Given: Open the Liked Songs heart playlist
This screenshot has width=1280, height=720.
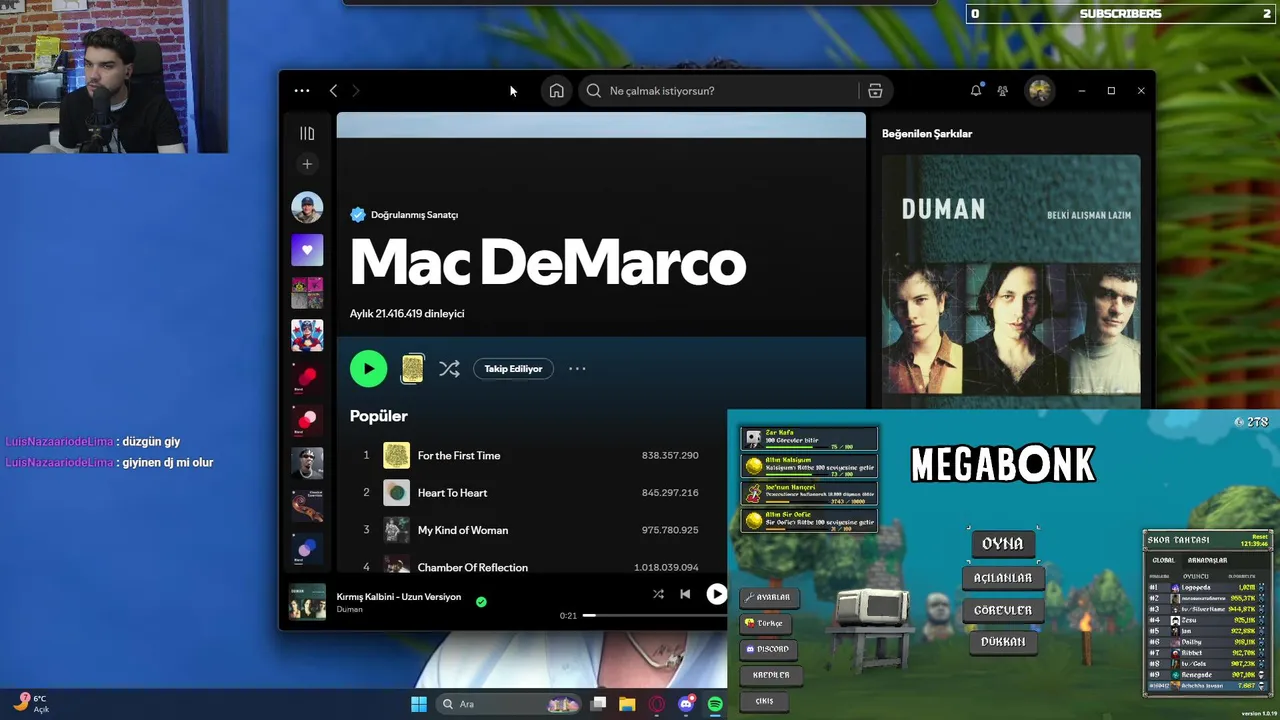Looking at the screenshot, I should pyautogui.click(x=307, y=250).
